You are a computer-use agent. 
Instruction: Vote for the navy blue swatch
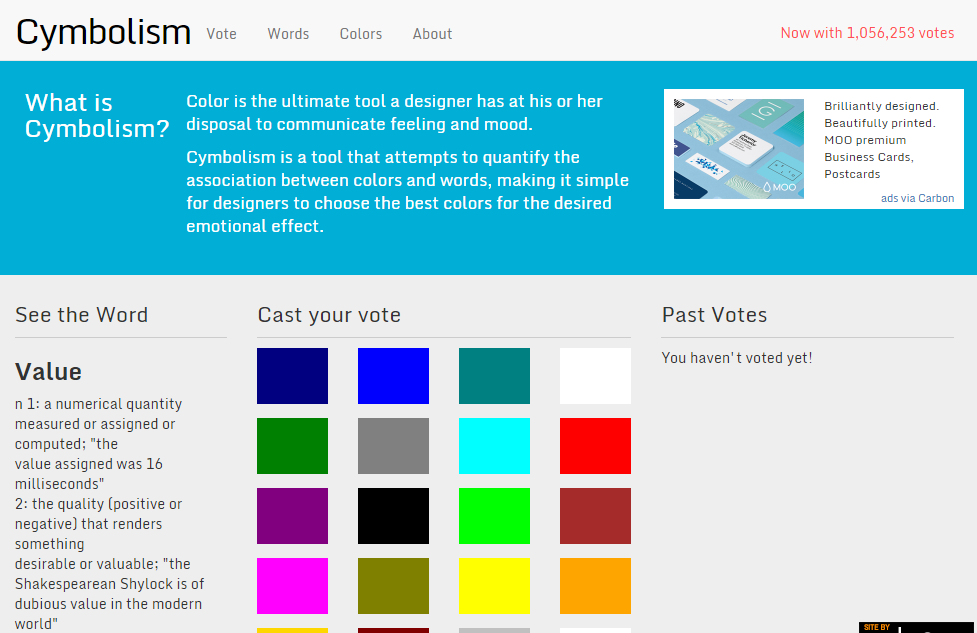[292, 376]
